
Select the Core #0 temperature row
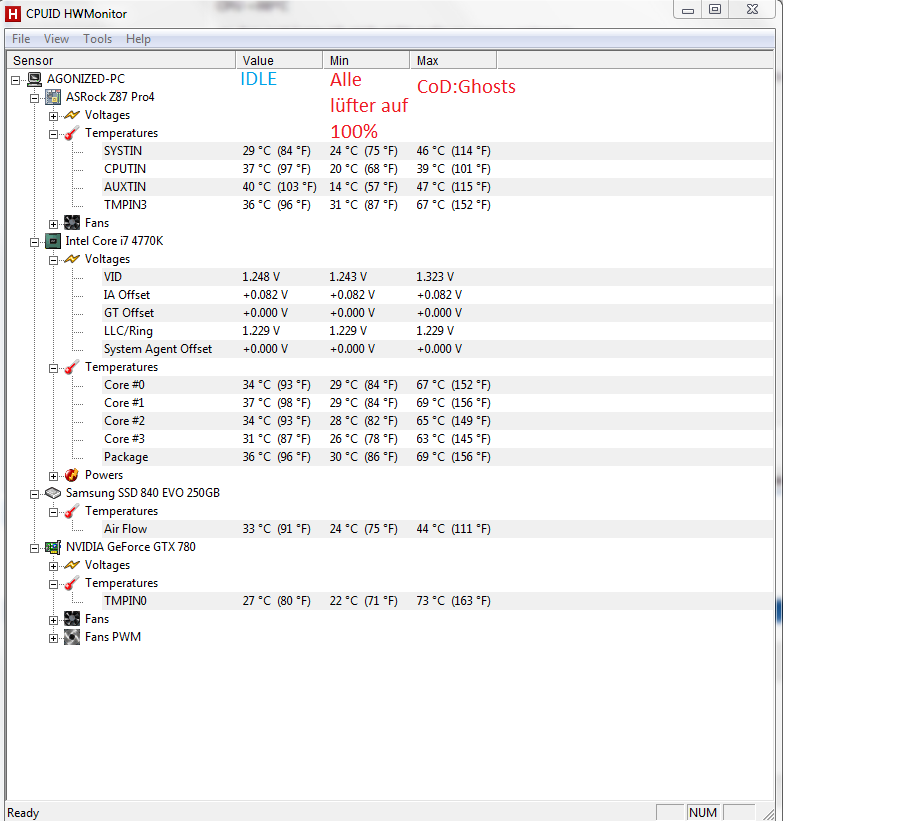point(436,386)
